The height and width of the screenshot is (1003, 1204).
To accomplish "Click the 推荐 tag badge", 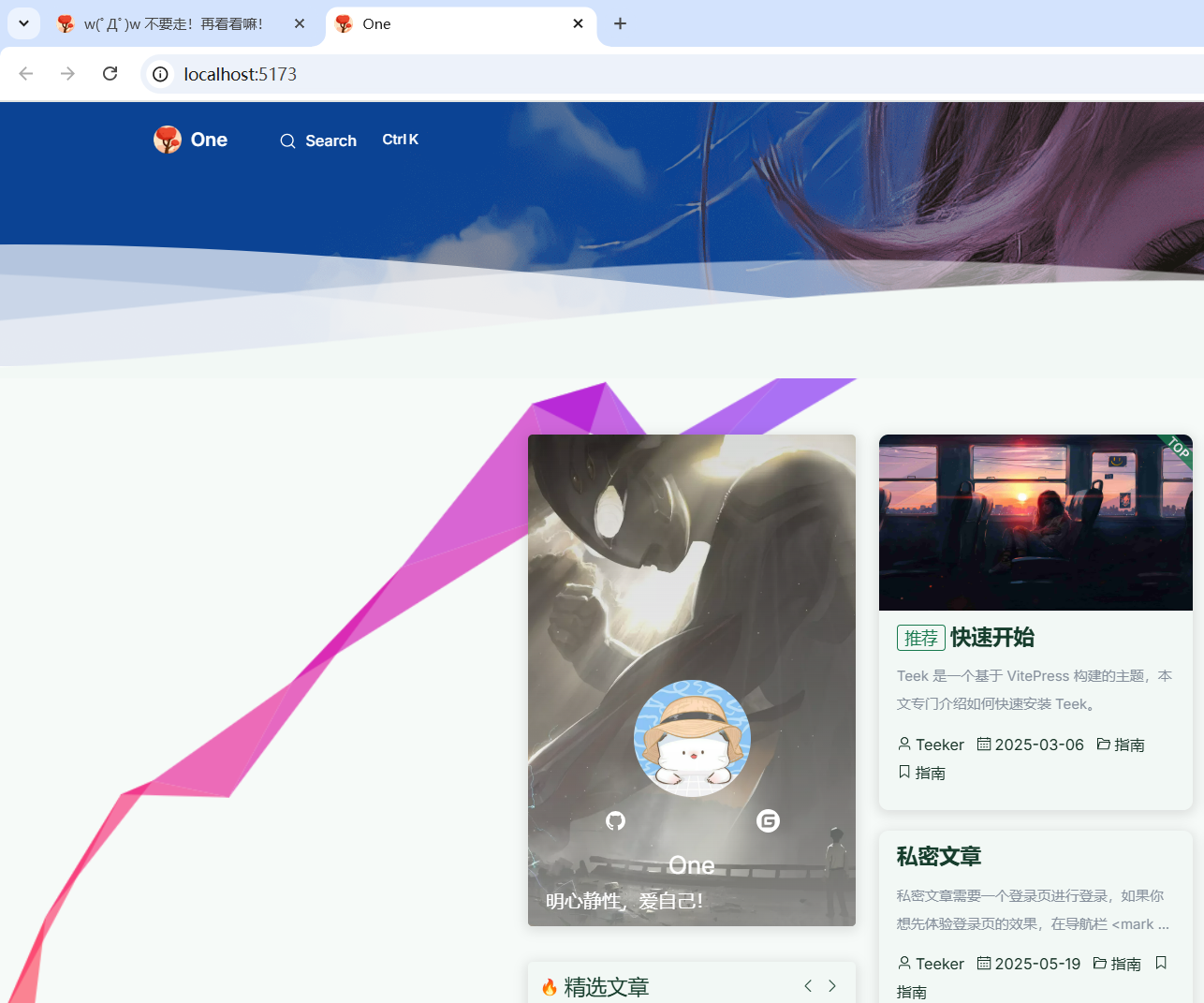I will pyautogui.click(x=921, y=638).
